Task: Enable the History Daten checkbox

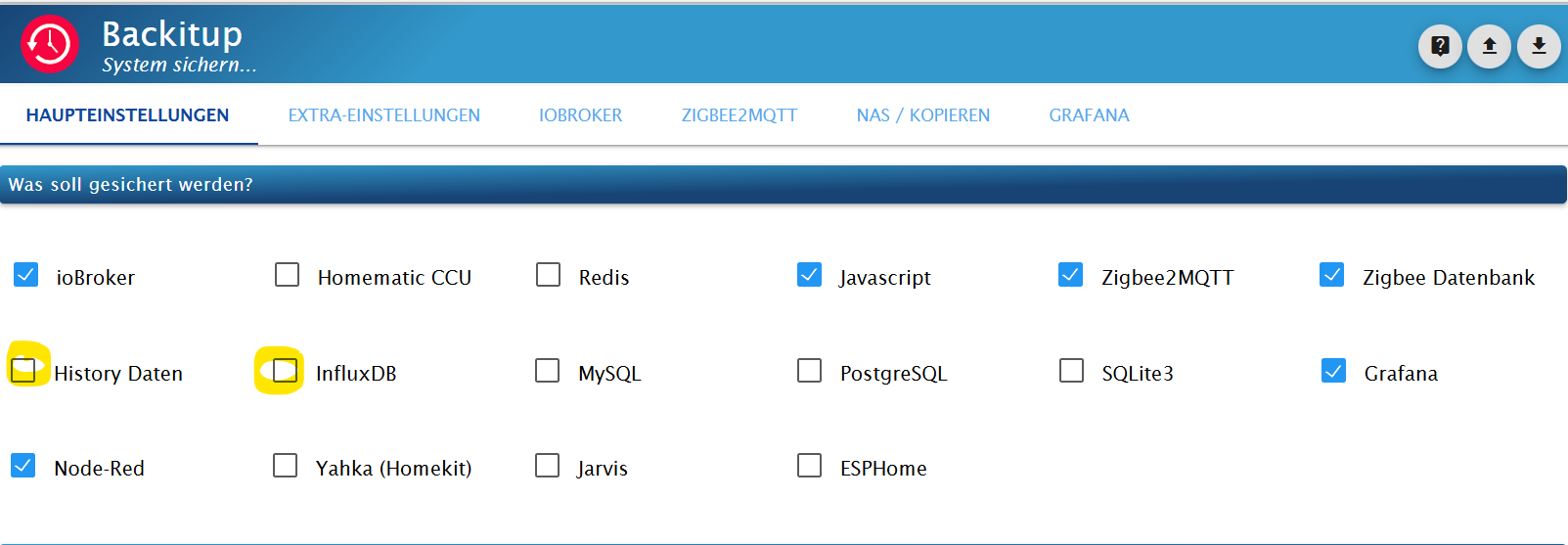Action: (23, 370)
